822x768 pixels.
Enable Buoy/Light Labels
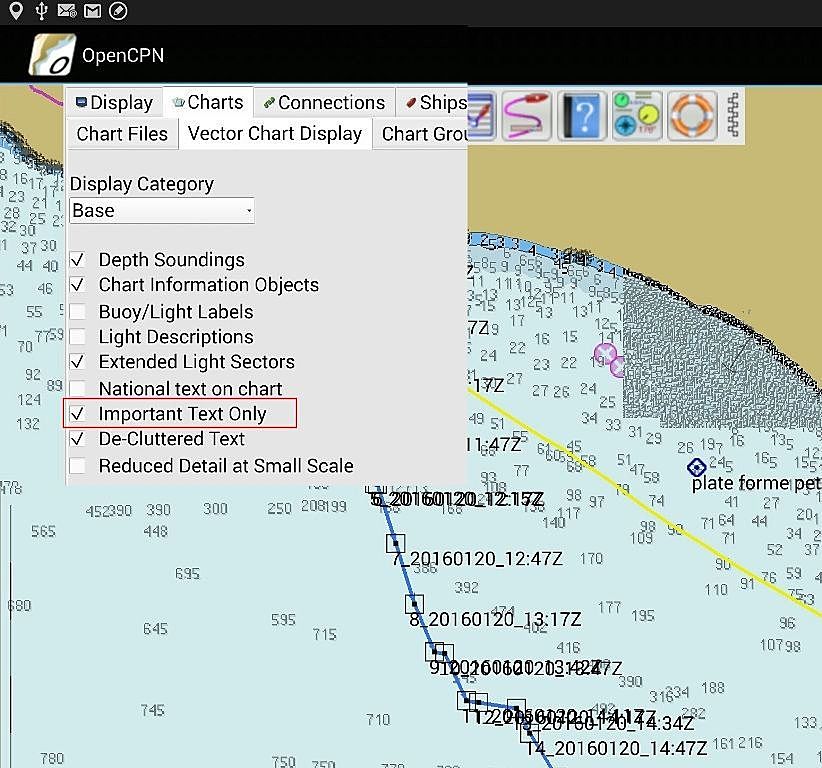point(78,311)
